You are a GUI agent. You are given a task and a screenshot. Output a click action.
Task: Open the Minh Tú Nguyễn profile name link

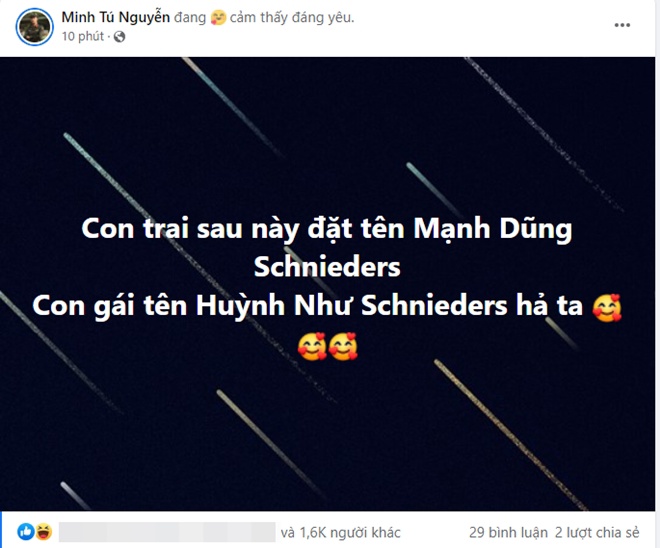click(x=116, y=17)
